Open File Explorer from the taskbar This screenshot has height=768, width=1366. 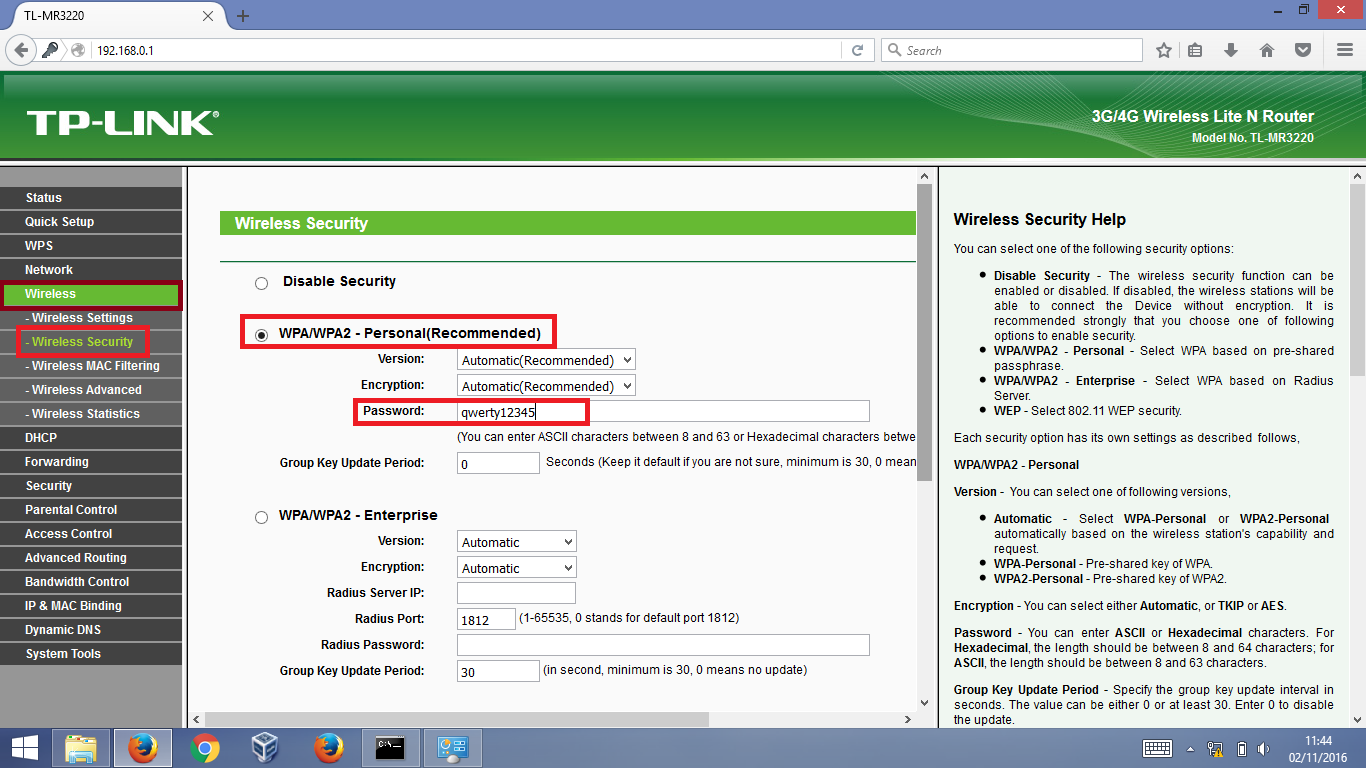pyautogui.click(x=81, y=748)
